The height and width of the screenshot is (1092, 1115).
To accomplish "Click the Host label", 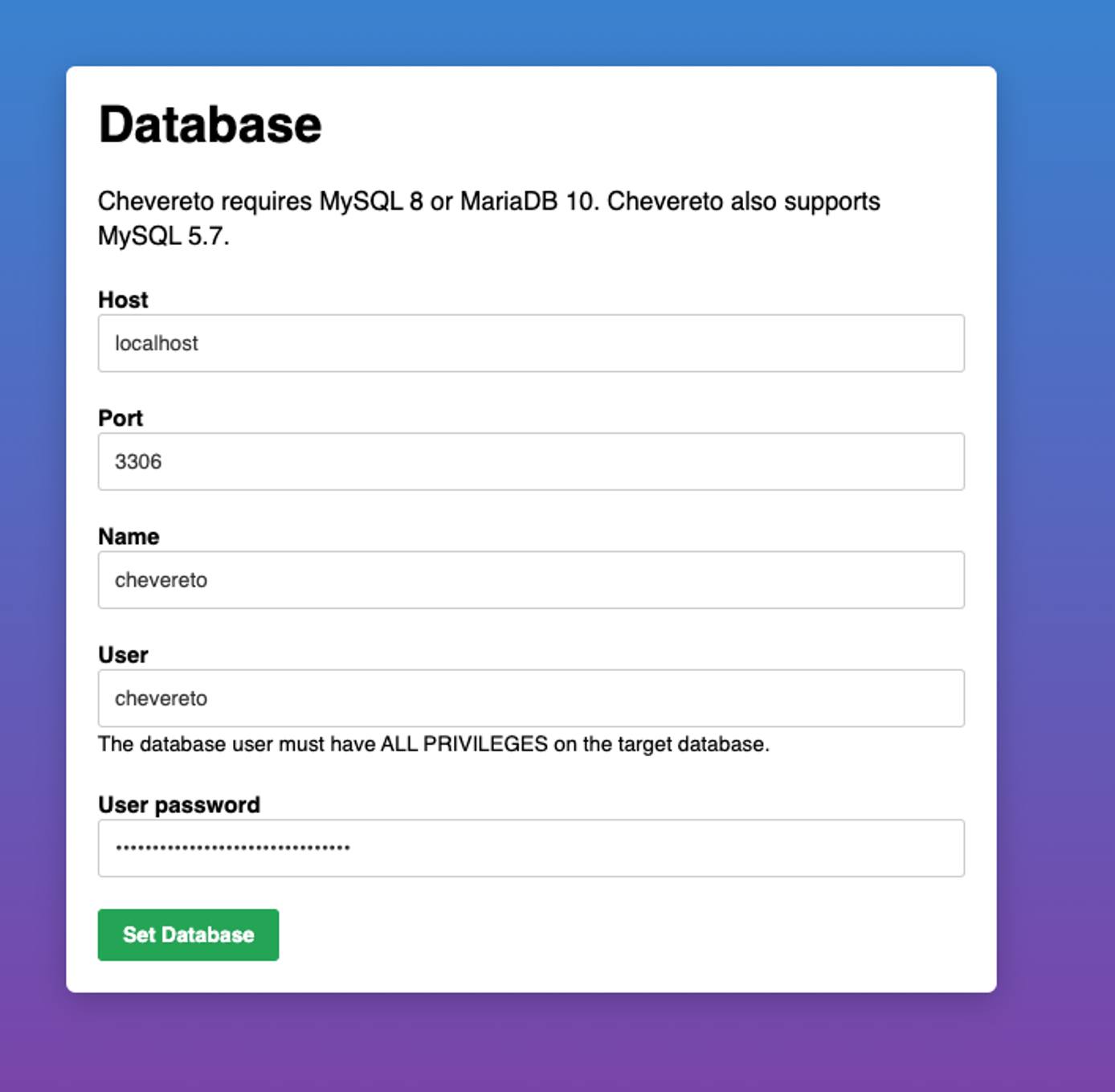I will 122,300.
